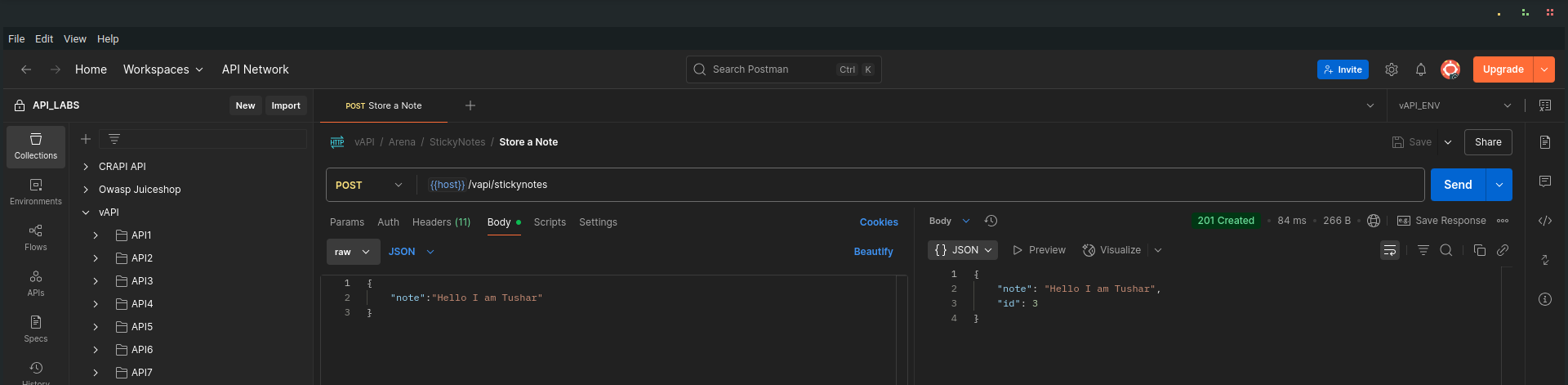Expand the API1 folder
The width and height of the screenshot is (1568, 385).
pyautogui.click(x=96, y=235)
